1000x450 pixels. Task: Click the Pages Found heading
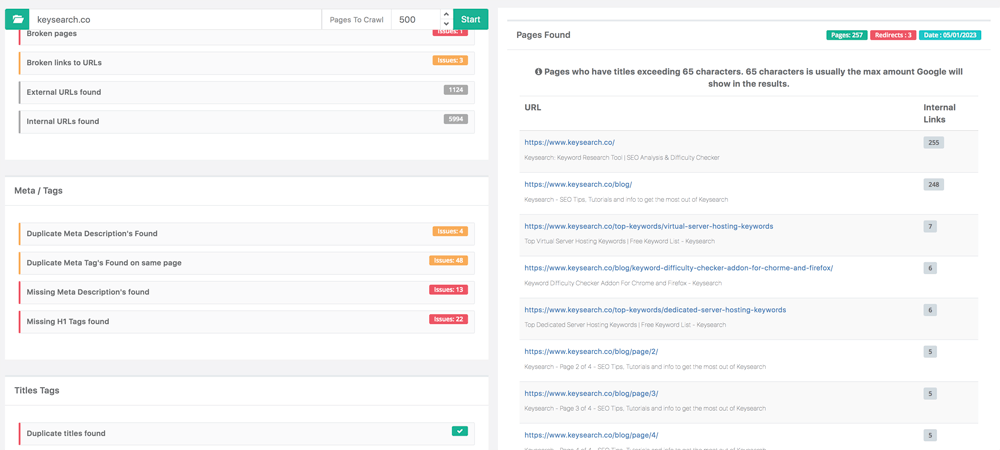[x=543, y=35]
